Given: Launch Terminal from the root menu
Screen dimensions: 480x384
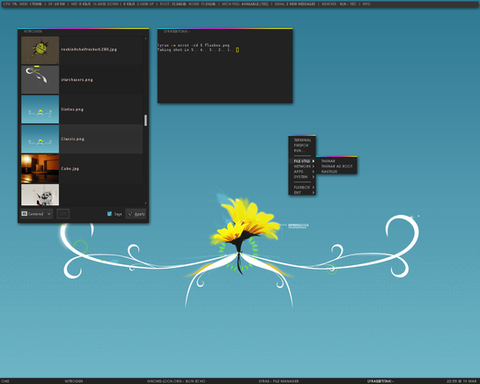Looking at the screenshot, I should [x=302, y=140].
